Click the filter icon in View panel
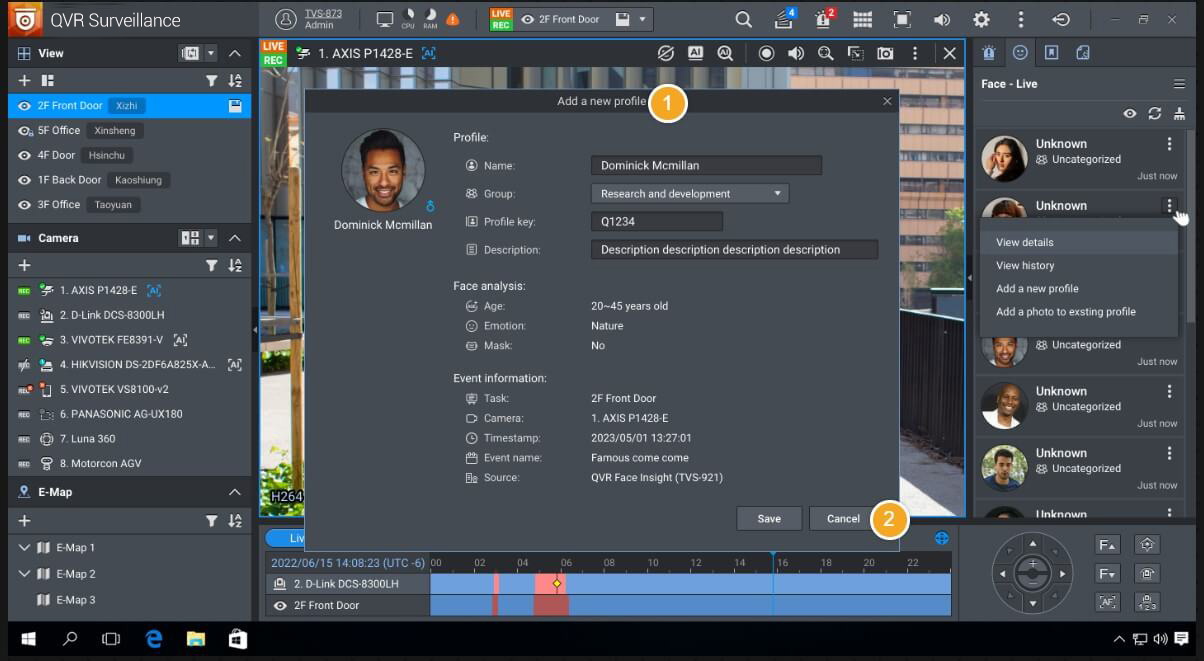The image size is (1204, 661). pyautogui.click(x=211, y=80)
